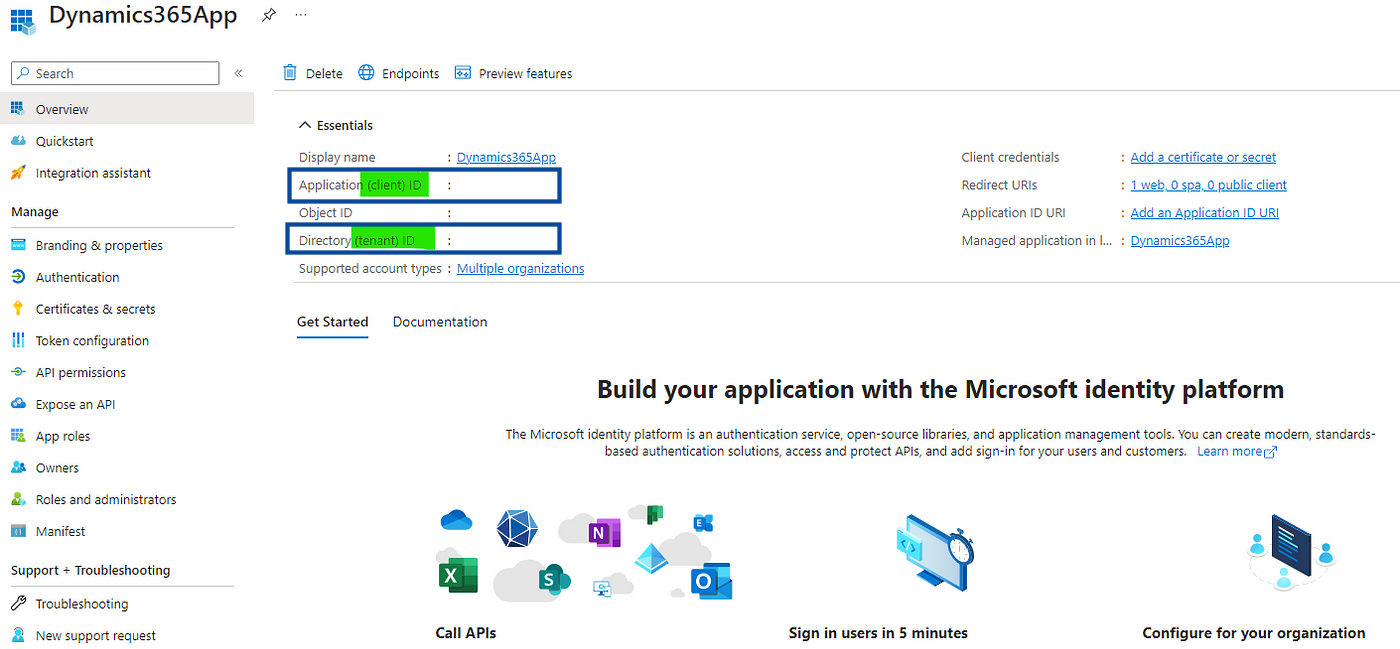Click the Learn more link
Viewport: 1400px width, 649px height.
click(1237, 451)
